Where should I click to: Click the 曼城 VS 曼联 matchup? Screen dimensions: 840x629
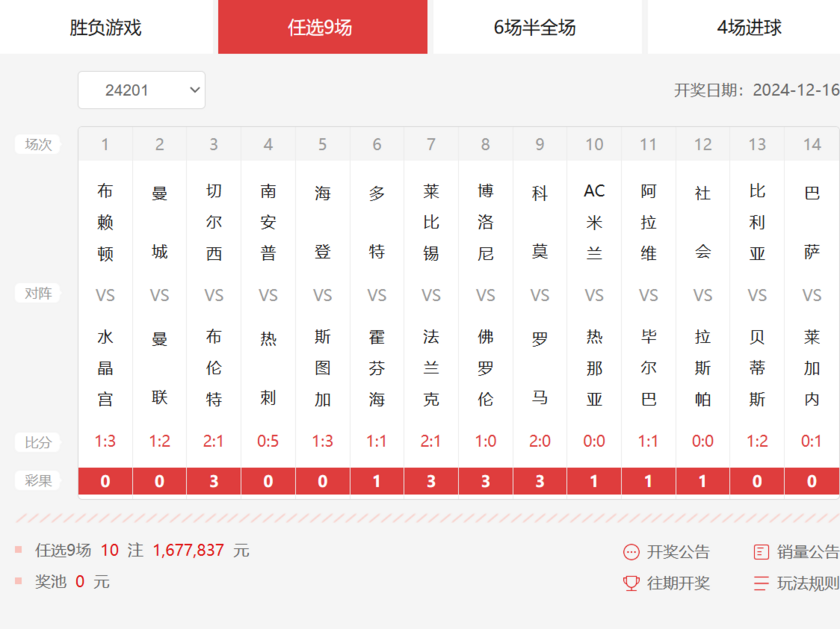(x=160, y=295)
